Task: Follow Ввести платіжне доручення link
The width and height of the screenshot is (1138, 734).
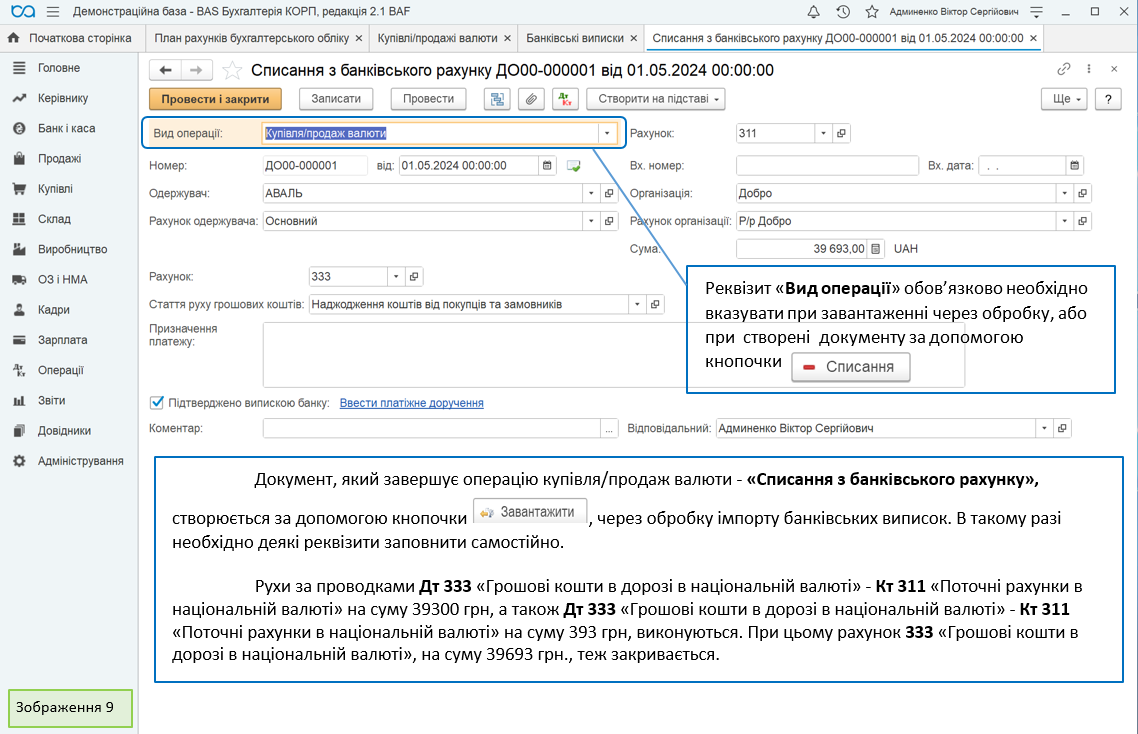Action: pyautogui.click(x=412, y=403)
